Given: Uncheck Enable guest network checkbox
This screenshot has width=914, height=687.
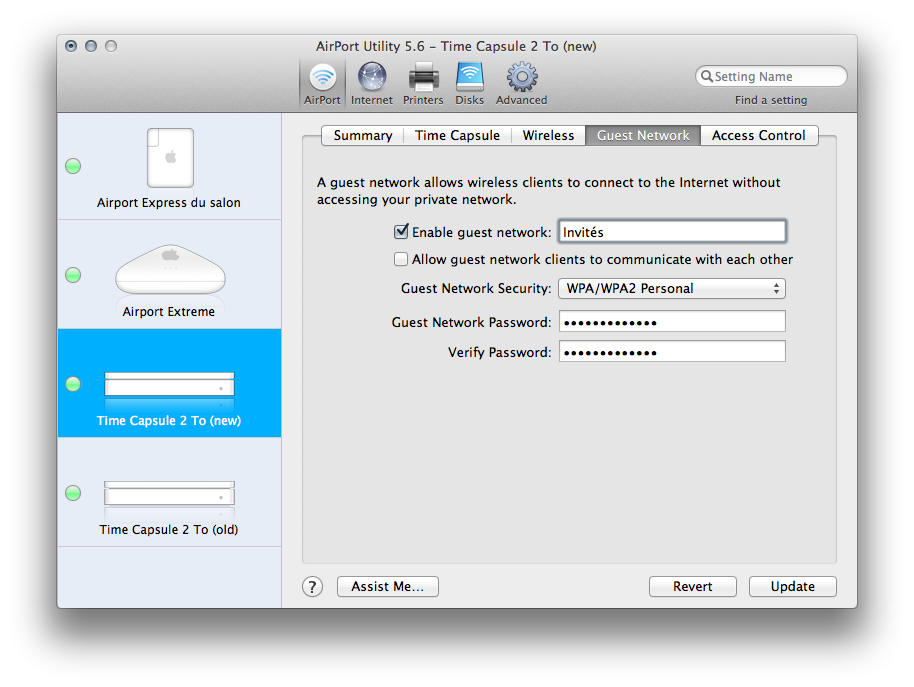Looking at the screenshot, I should coord(402,232).
